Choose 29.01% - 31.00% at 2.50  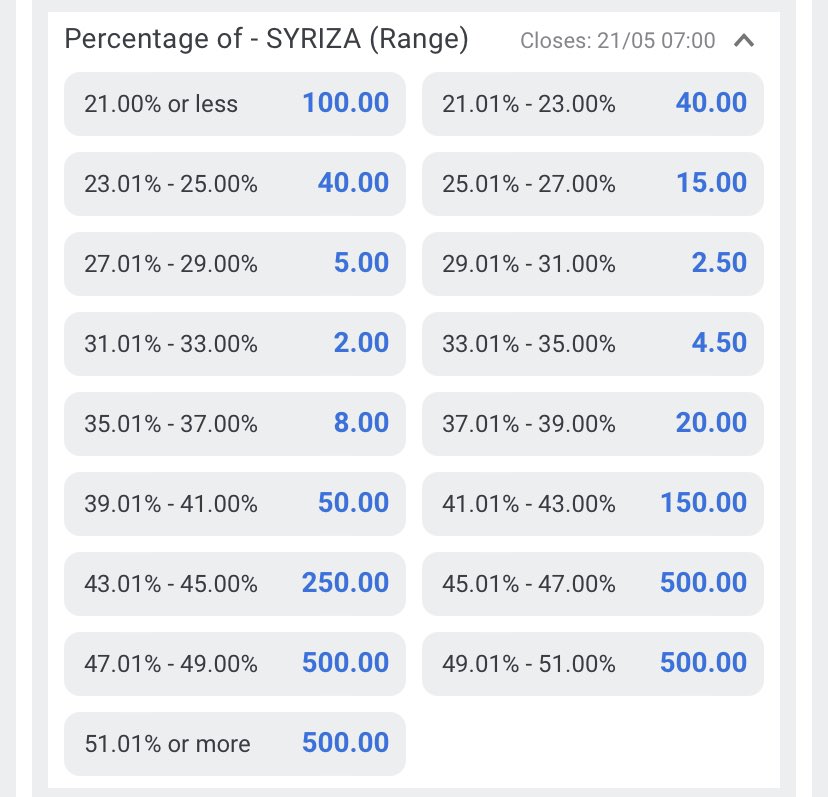[593, 263]
